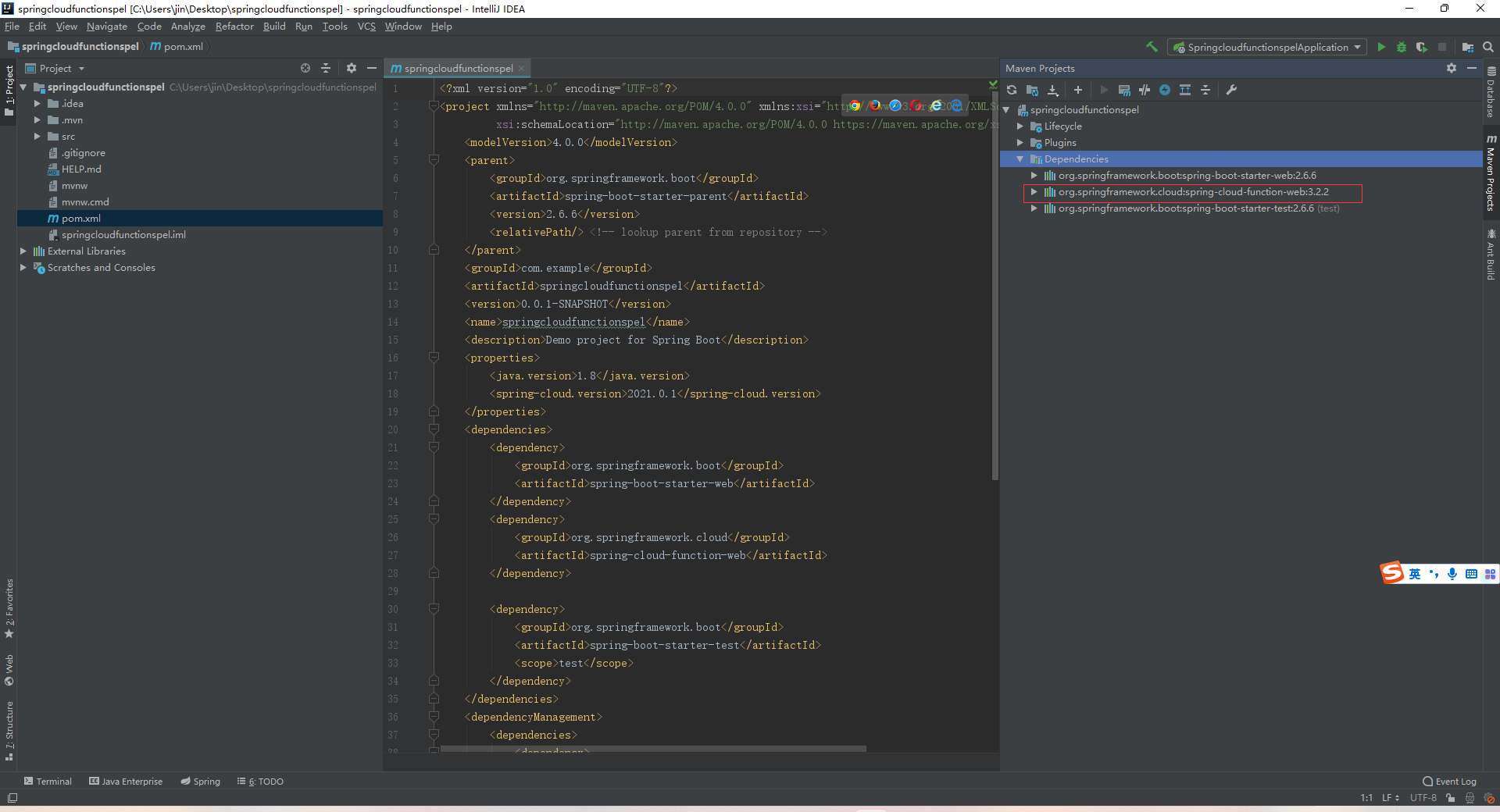Generate sources and update folders in Maven
The height and width of the screenshot is (812, 1500).
tap(1032, 90)
